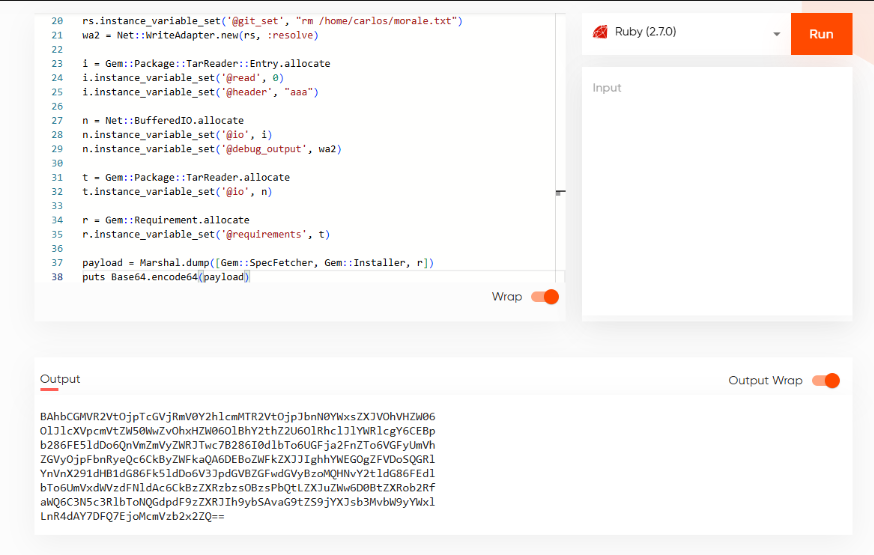
Task: Click the orange Run button
Action: coord(821,34)
